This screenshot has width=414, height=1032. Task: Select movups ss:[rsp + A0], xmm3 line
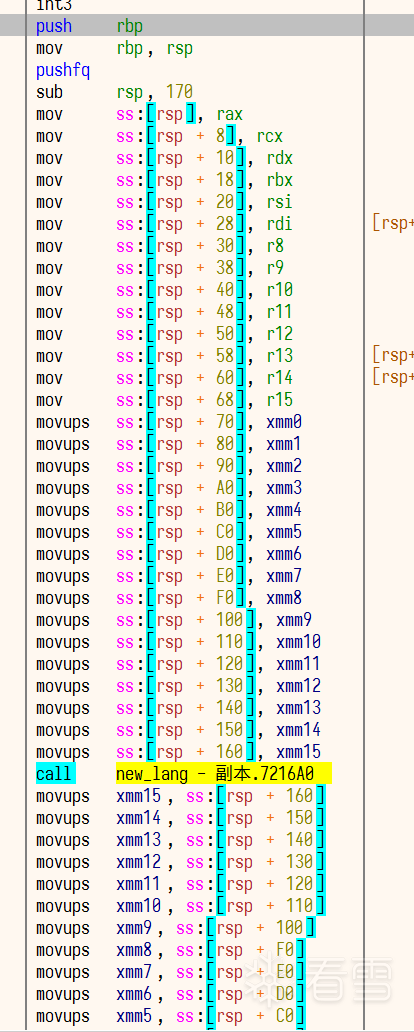click(169, 488)
